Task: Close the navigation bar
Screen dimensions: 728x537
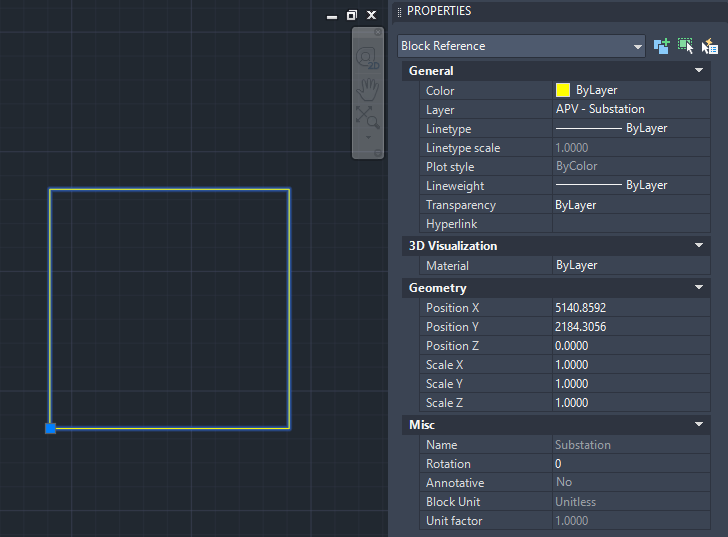Action: click(378, 32)
